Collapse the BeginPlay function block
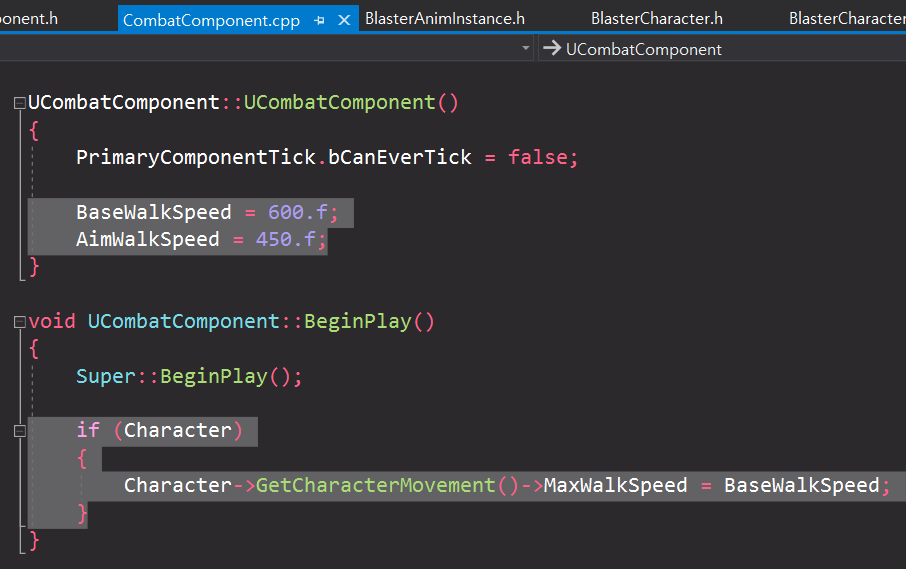The width and height of the screenshot is (906, 569). click(x=20, y=322)
